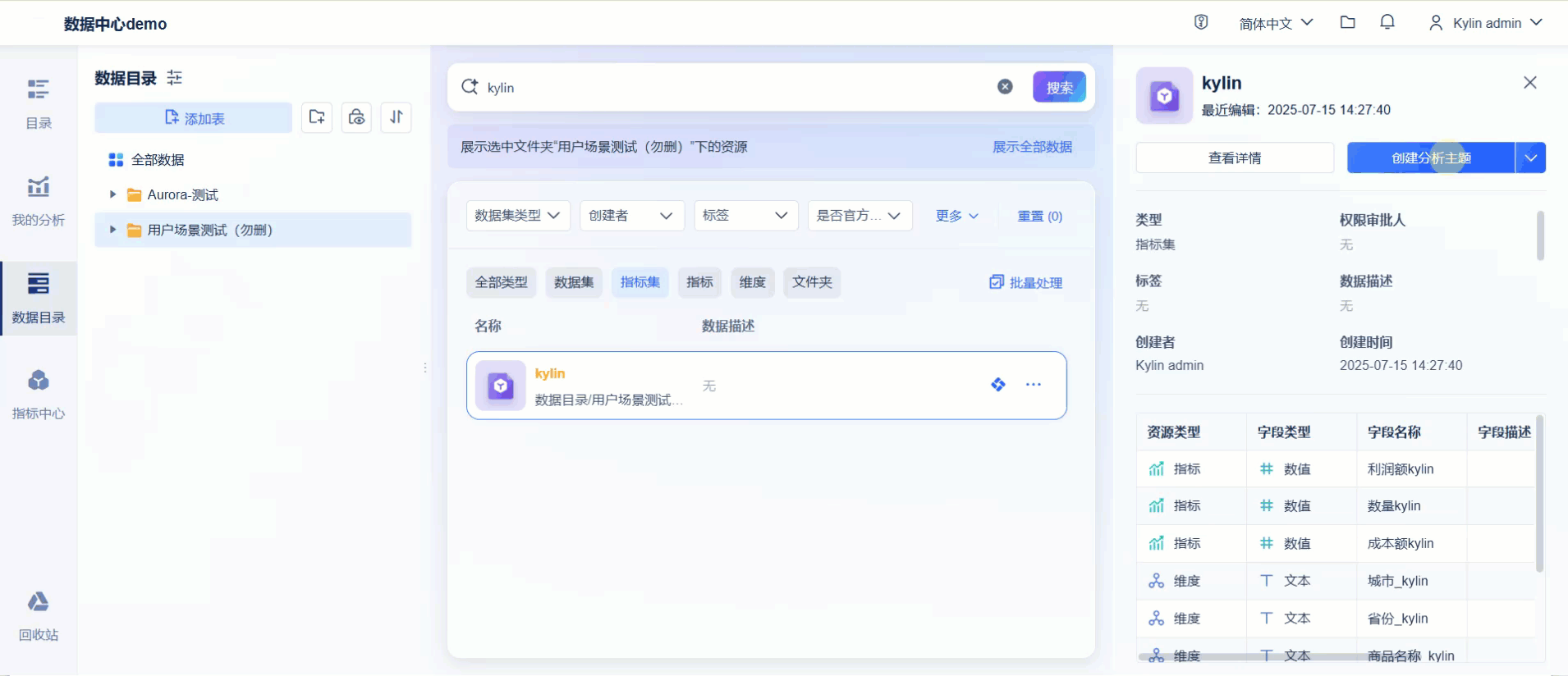This screenshot has width=1568, height=676.
Task: Click the help shield icon in header
Action: pyautogui.click(x=1201, y=23)
